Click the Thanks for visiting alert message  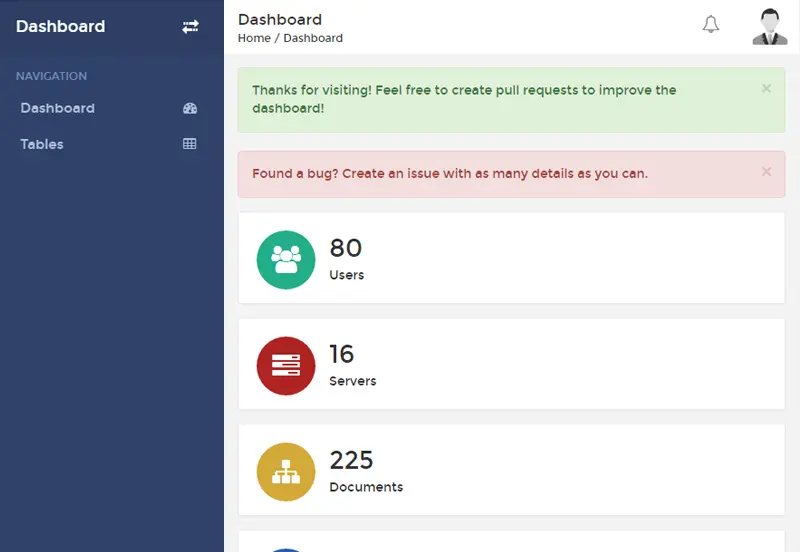click(x=464, y=99)
